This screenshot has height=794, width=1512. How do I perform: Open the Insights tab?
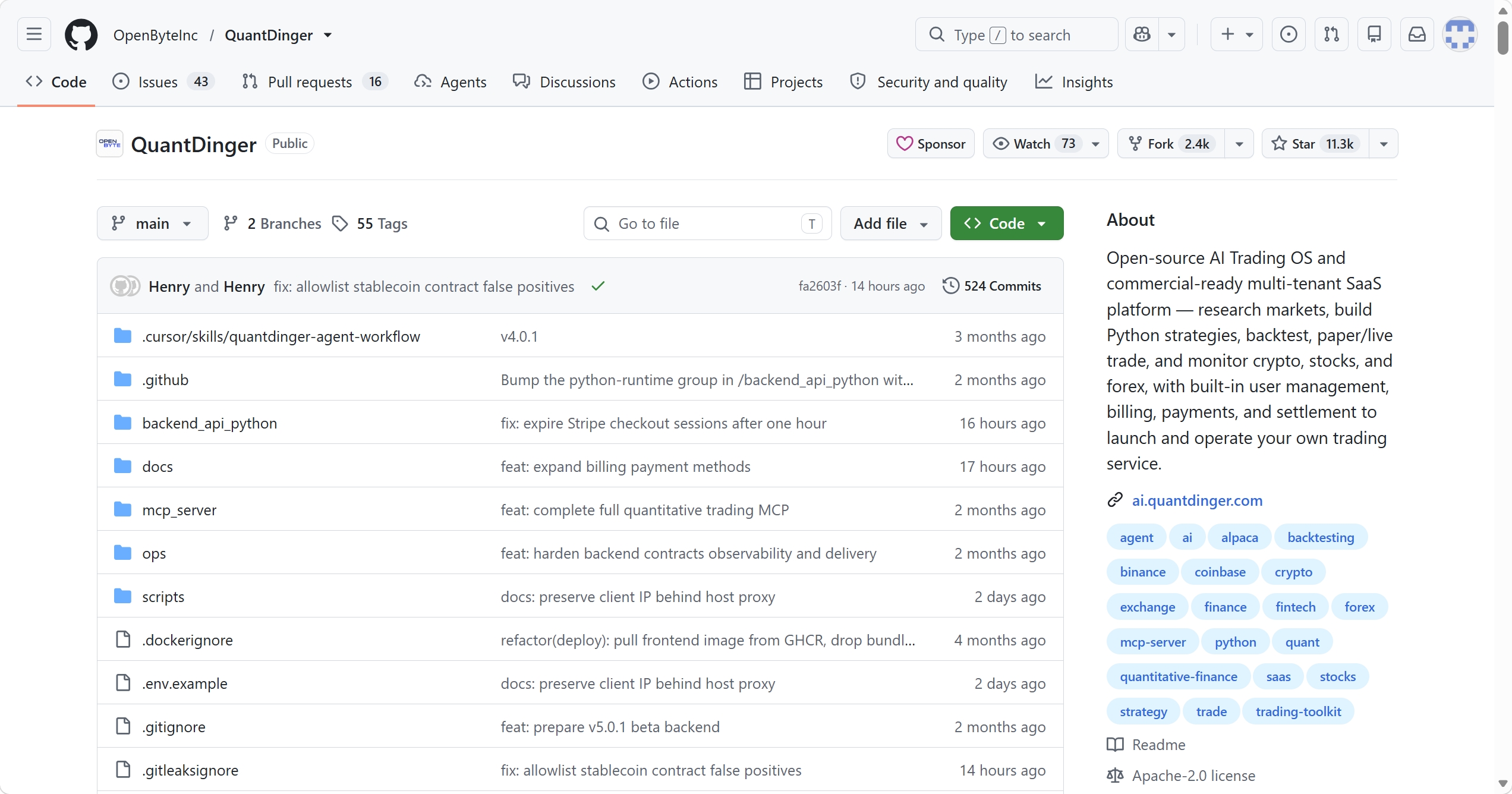click(x=1074, y=82)
